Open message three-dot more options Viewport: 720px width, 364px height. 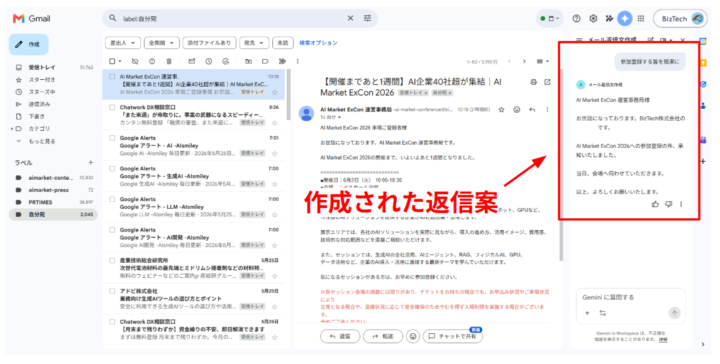tap(547, 110)
